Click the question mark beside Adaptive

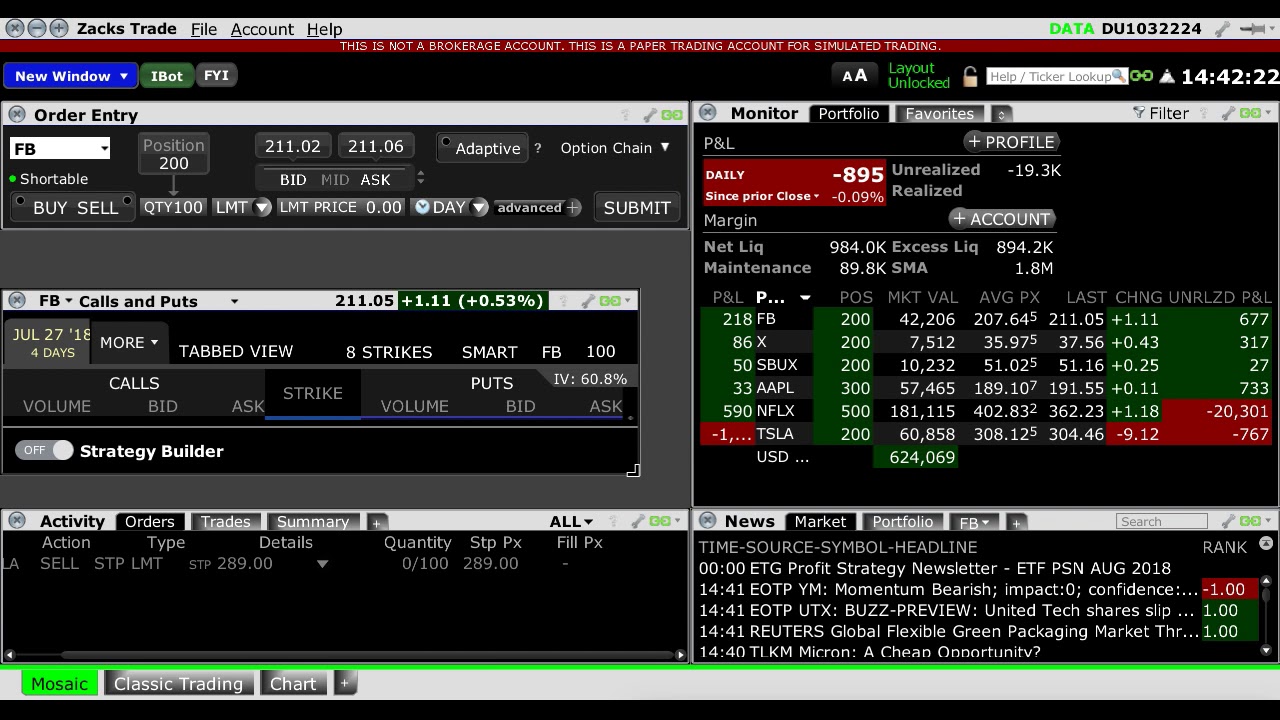point(537,148)
